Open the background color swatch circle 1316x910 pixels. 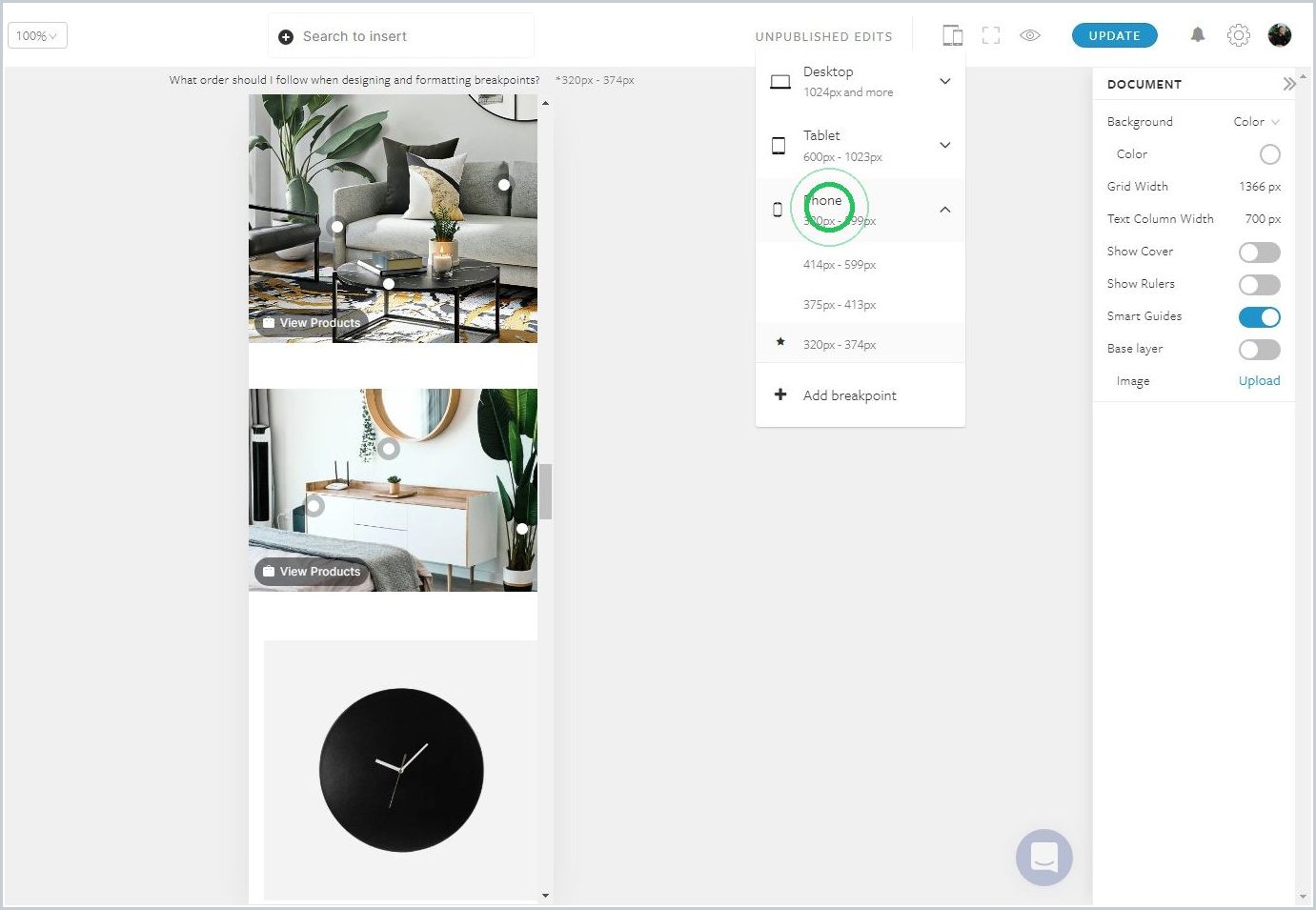[1270, 154]
